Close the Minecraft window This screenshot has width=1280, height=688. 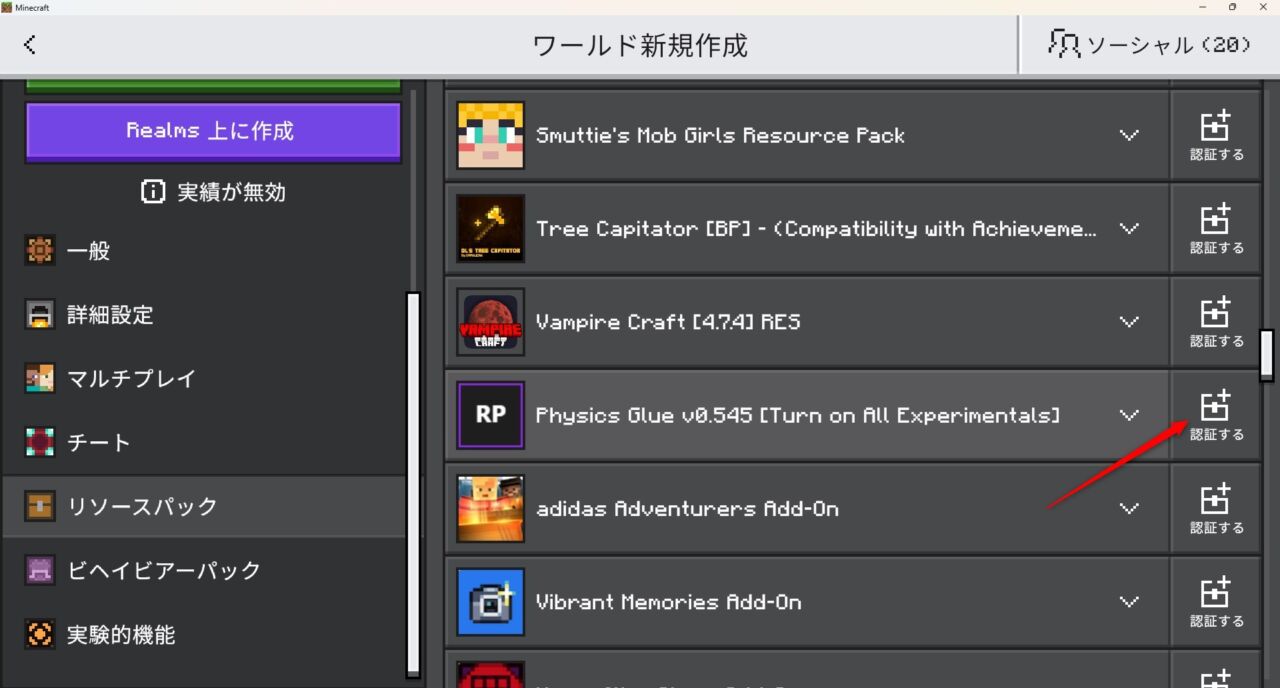click(1264, 7)
